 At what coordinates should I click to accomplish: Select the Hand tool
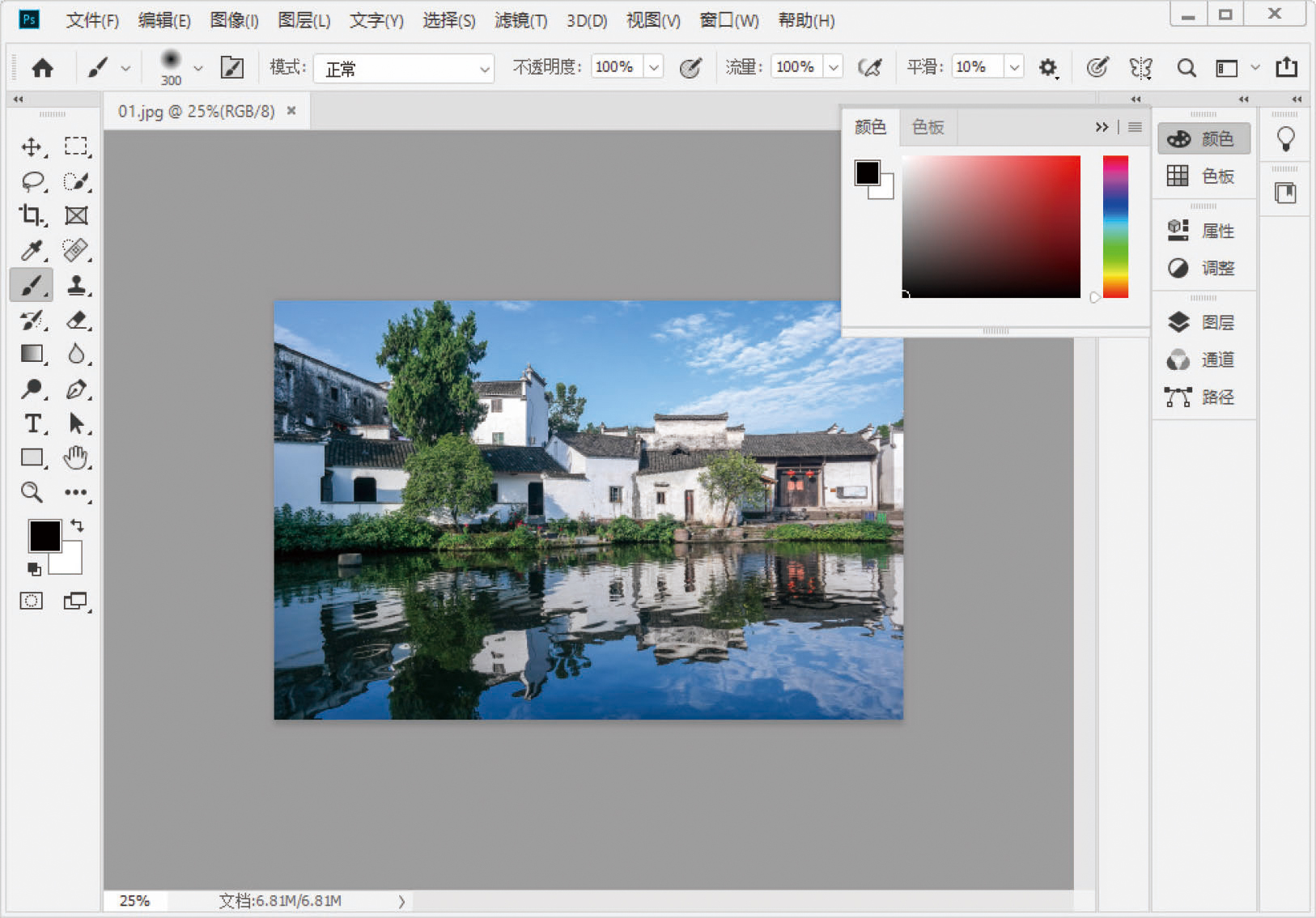click(76, 457)
